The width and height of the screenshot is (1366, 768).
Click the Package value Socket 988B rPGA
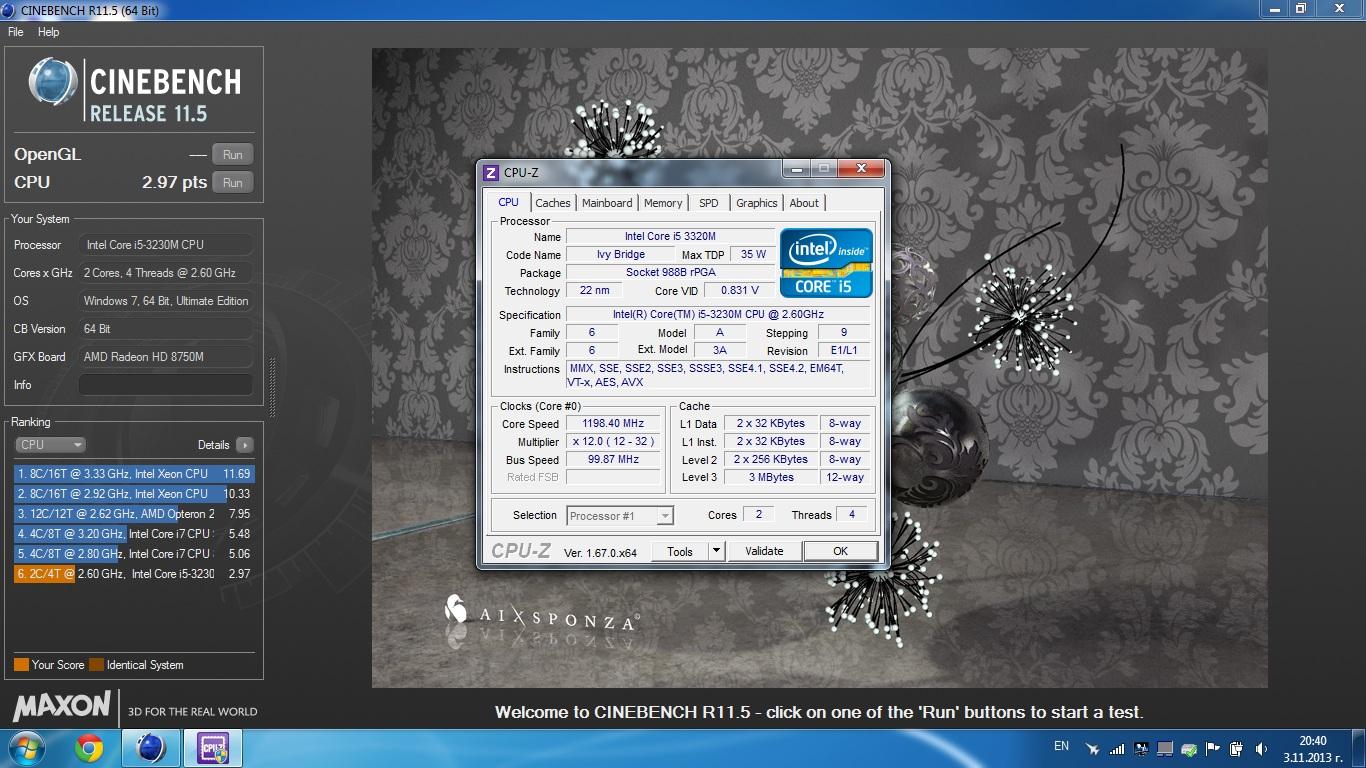coord(671,272)
